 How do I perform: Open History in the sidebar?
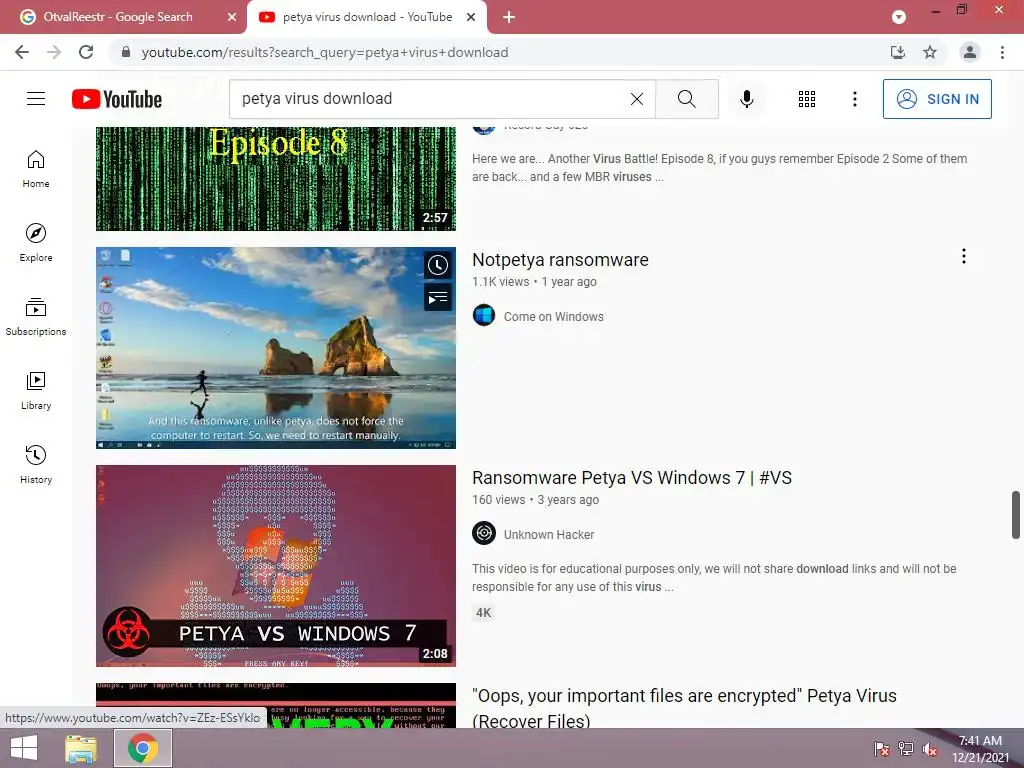[36, 464]
